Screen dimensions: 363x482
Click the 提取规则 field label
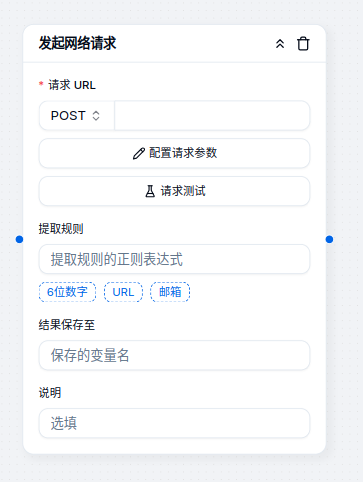click(61, 229)
